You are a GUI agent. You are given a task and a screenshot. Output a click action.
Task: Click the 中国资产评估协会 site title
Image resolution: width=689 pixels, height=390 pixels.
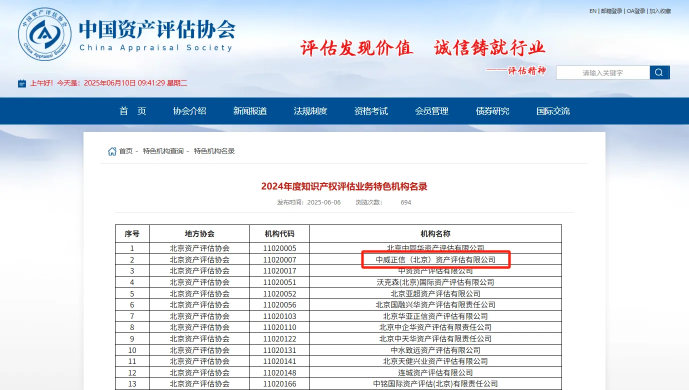(x=157, y=29)
